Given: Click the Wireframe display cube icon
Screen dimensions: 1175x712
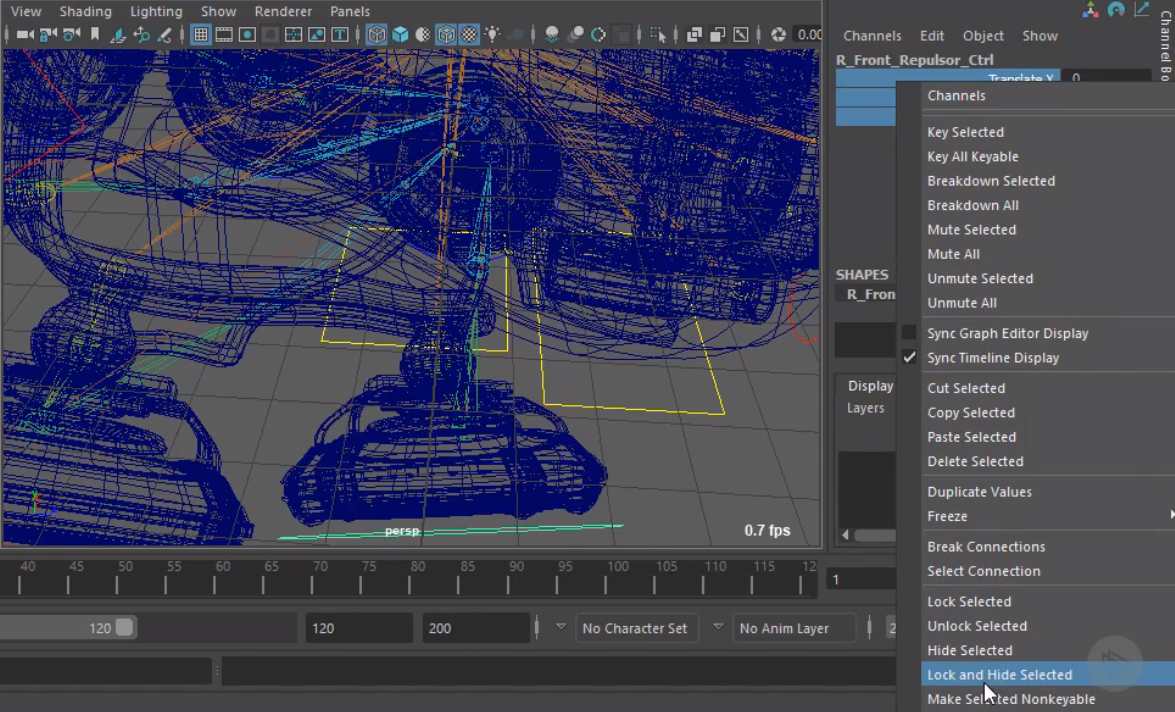Looking at the screenshot, I should tap(376, 34).
